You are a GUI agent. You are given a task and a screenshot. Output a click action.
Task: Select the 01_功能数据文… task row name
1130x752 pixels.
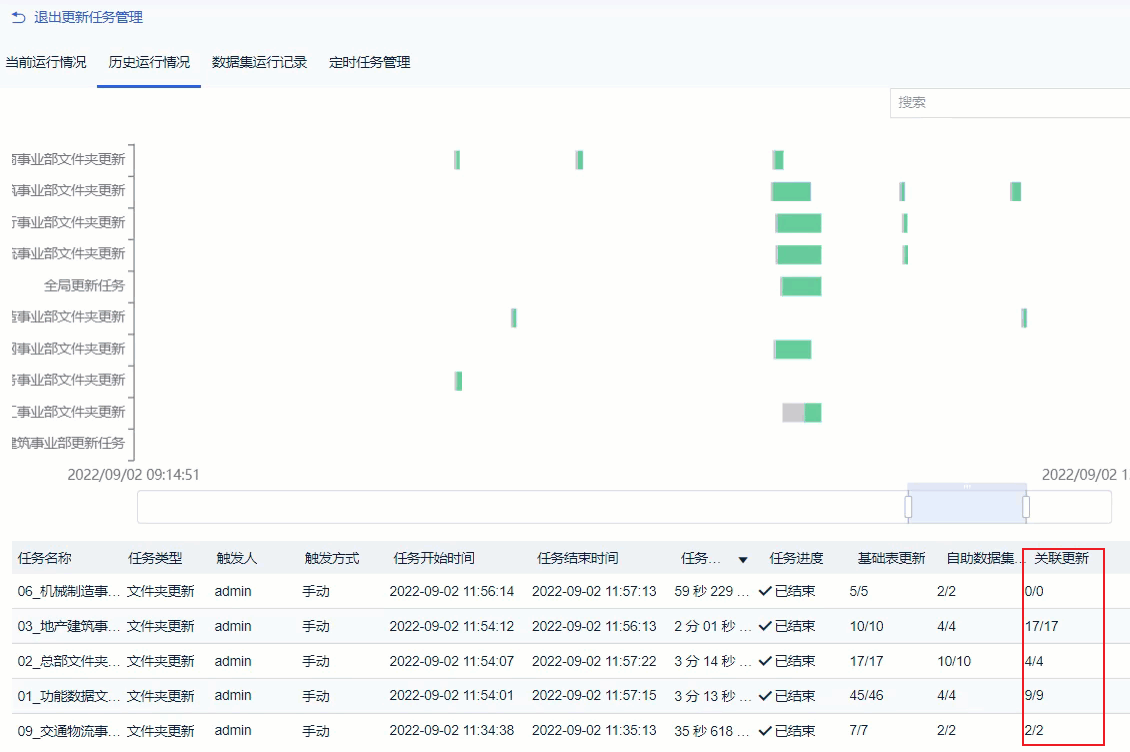coord(69,696)
